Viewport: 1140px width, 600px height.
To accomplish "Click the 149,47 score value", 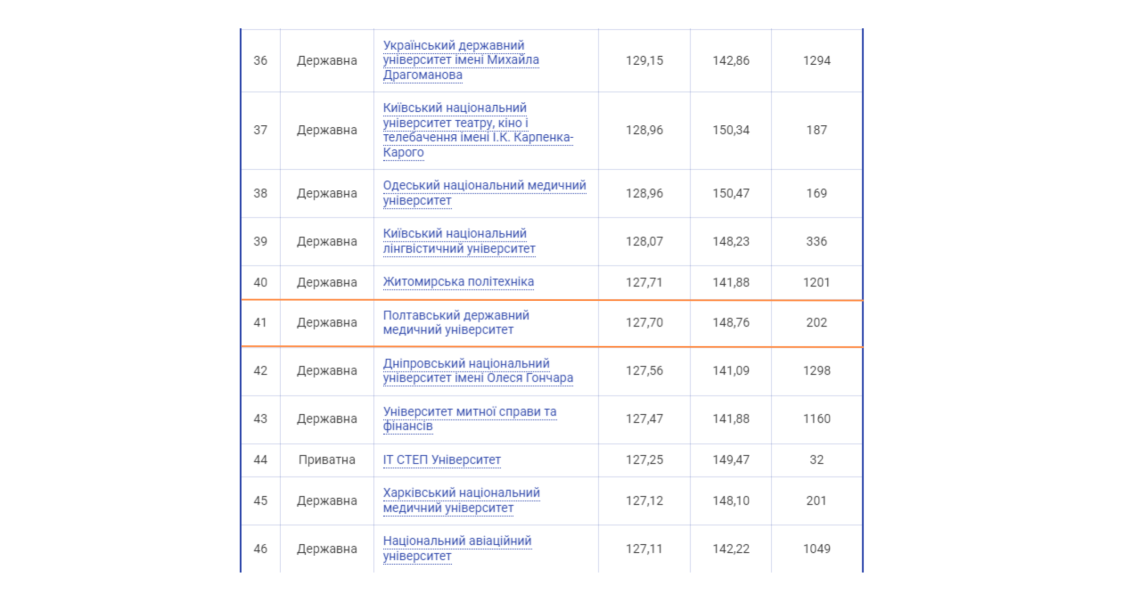I will pos(731,460).
